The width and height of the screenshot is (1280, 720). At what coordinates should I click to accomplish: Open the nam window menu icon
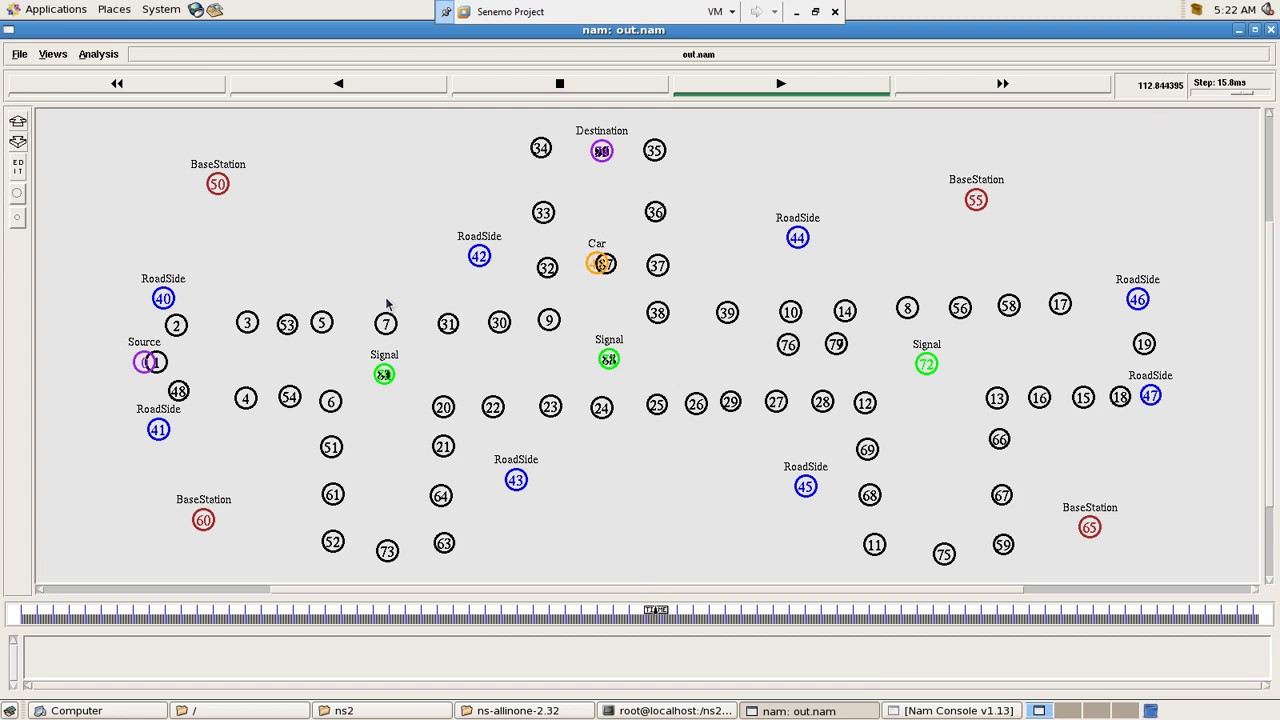tap(8, 30)
